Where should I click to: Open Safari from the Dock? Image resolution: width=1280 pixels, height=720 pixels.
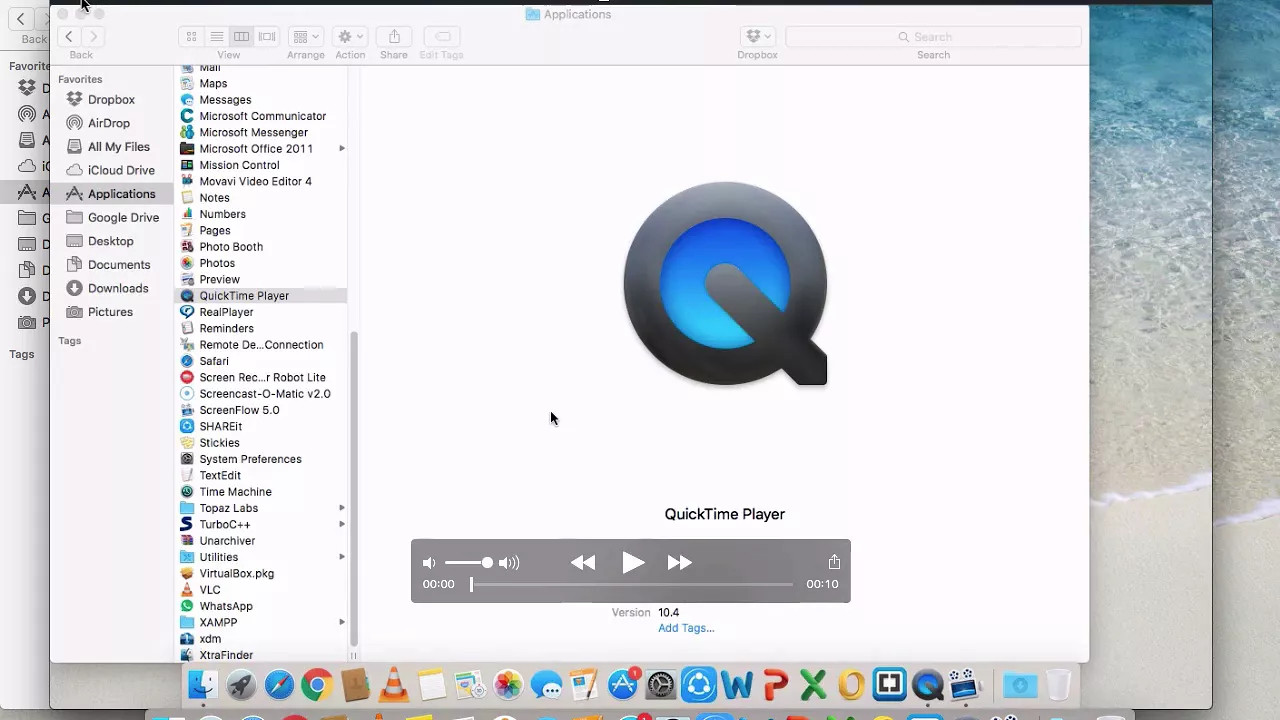point(279,685)
